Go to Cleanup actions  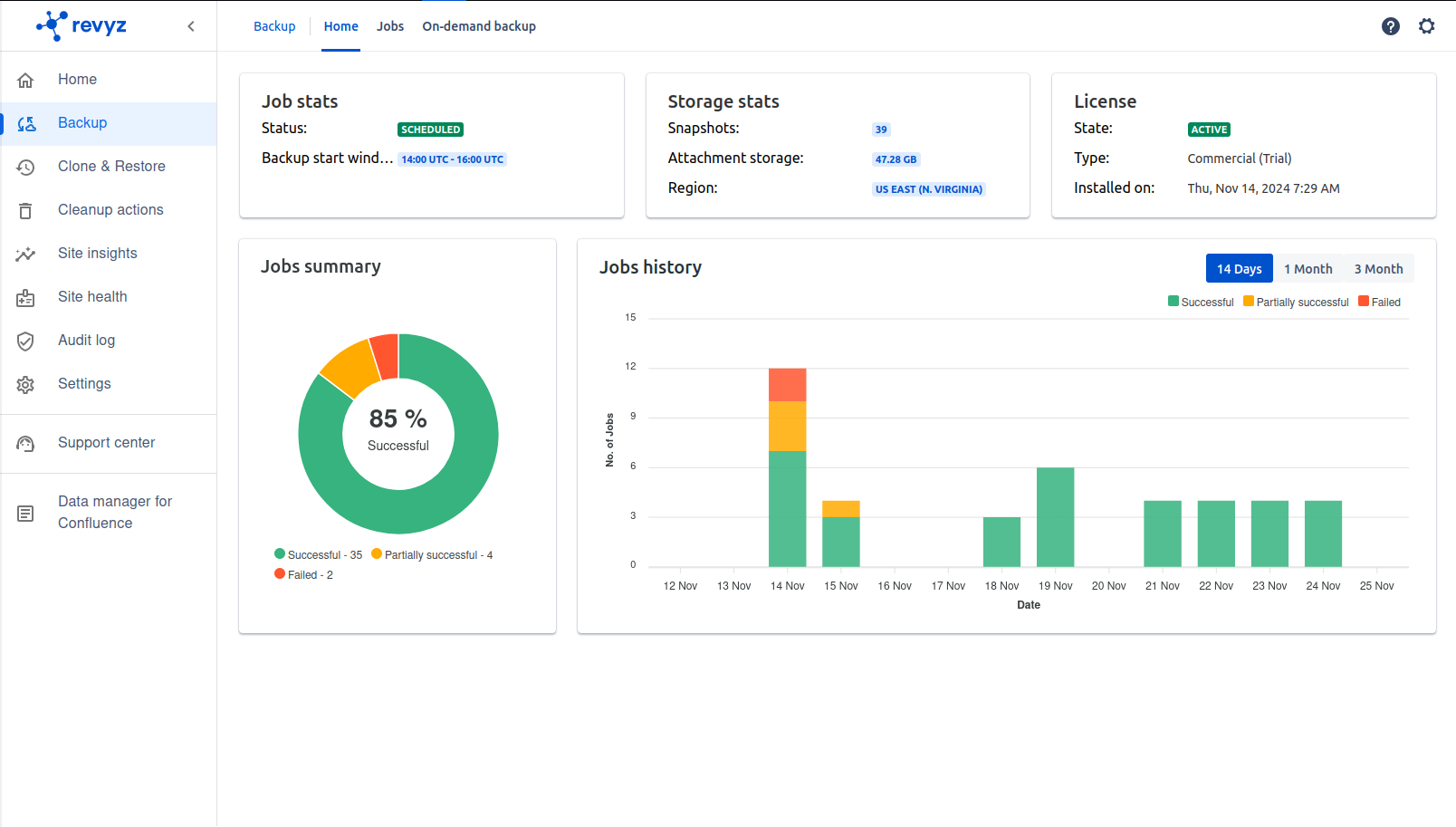tap(109, 210)
